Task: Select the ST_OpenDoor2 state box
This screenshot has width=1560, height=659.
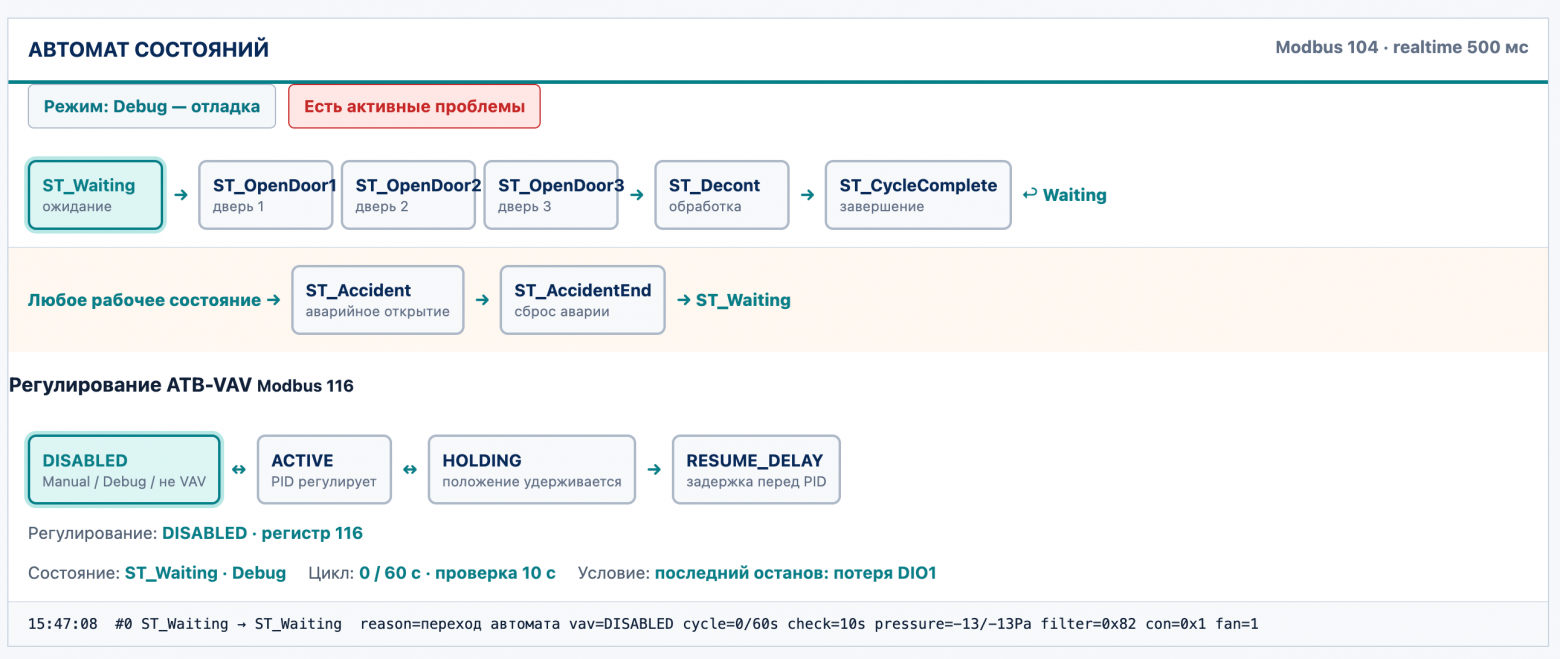Action: click(x=409, y=195)
